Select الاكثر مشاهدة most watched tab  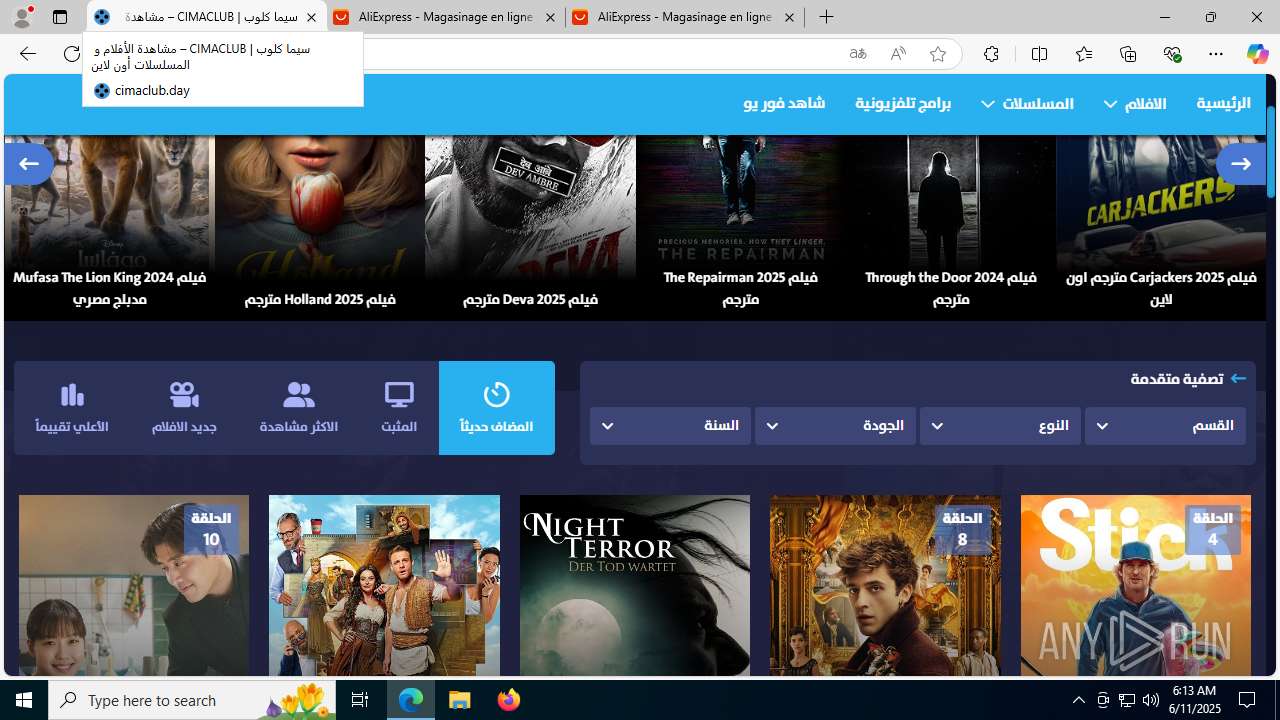(x=298, y=408)
